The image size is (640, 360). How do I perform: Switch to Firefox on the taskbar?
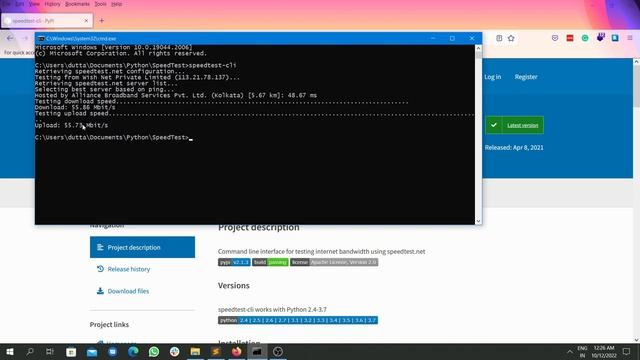click(236, 351)
